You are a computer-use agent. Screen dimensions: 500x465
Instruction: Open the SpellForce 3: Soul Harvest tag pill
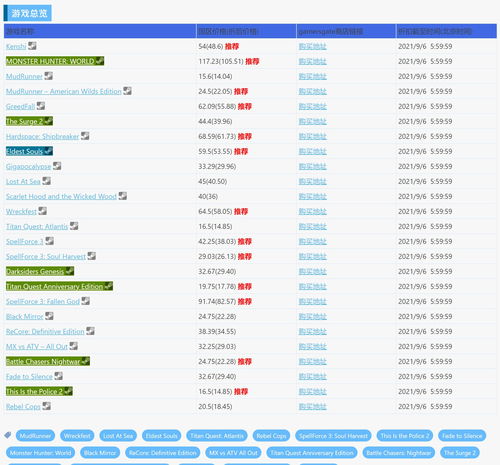point(333,436)
